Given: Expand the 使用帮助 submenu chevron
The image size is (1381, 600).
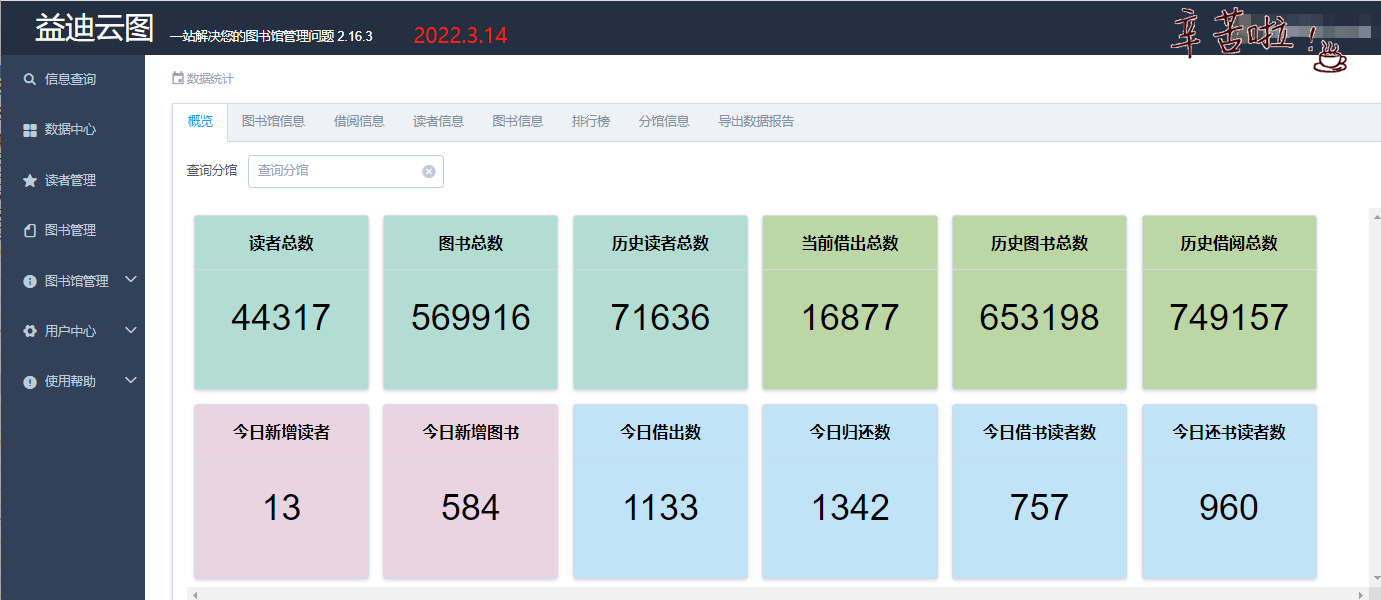Looking at the screenshot, I should point(131,380).
